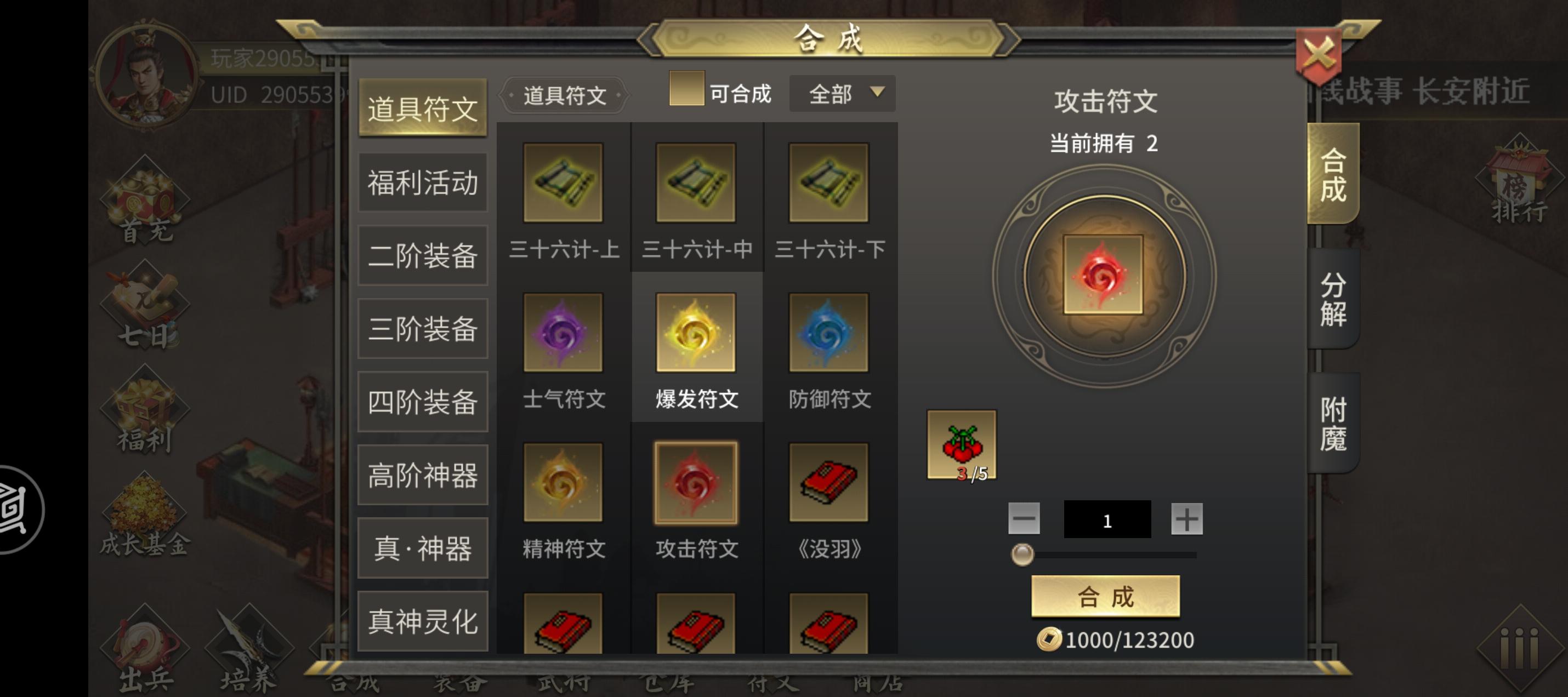Tap the cherry material icon showing 3/5
The image size is (1568, 697).
pyautogui.click(x=961, y=444)
